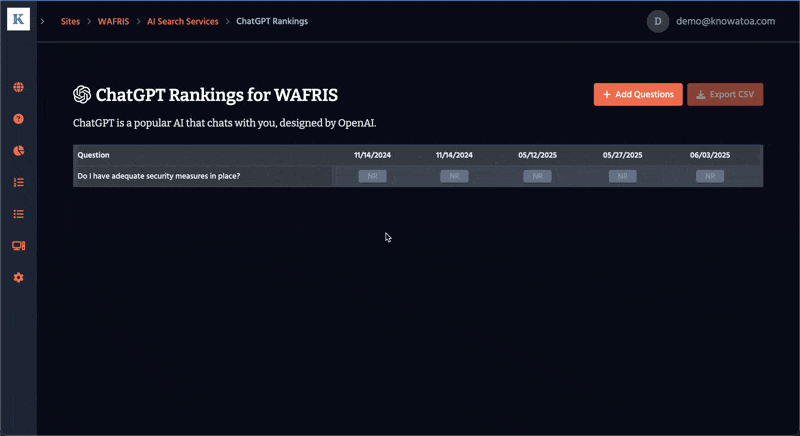Screen dimensions: 800x436
Task: Click the ChatGPT logo beside the heading
Action: 82,94
